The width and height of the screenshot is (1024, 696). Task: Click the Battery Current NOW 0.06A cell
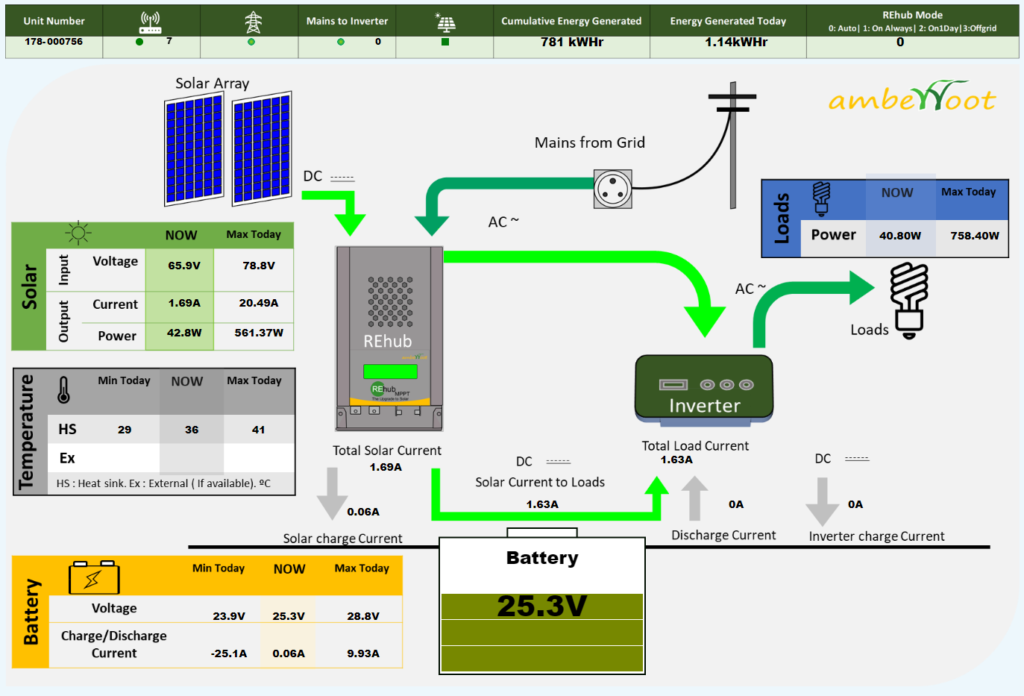coord(289,654)
